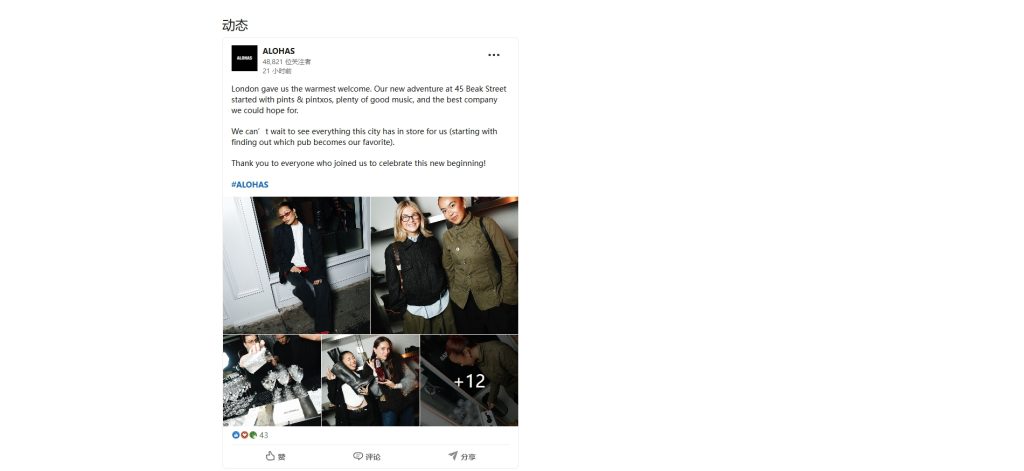Click the 21 hours ago timestamp
Screen dimensions: 1024x471
click(x=277, y=71)
